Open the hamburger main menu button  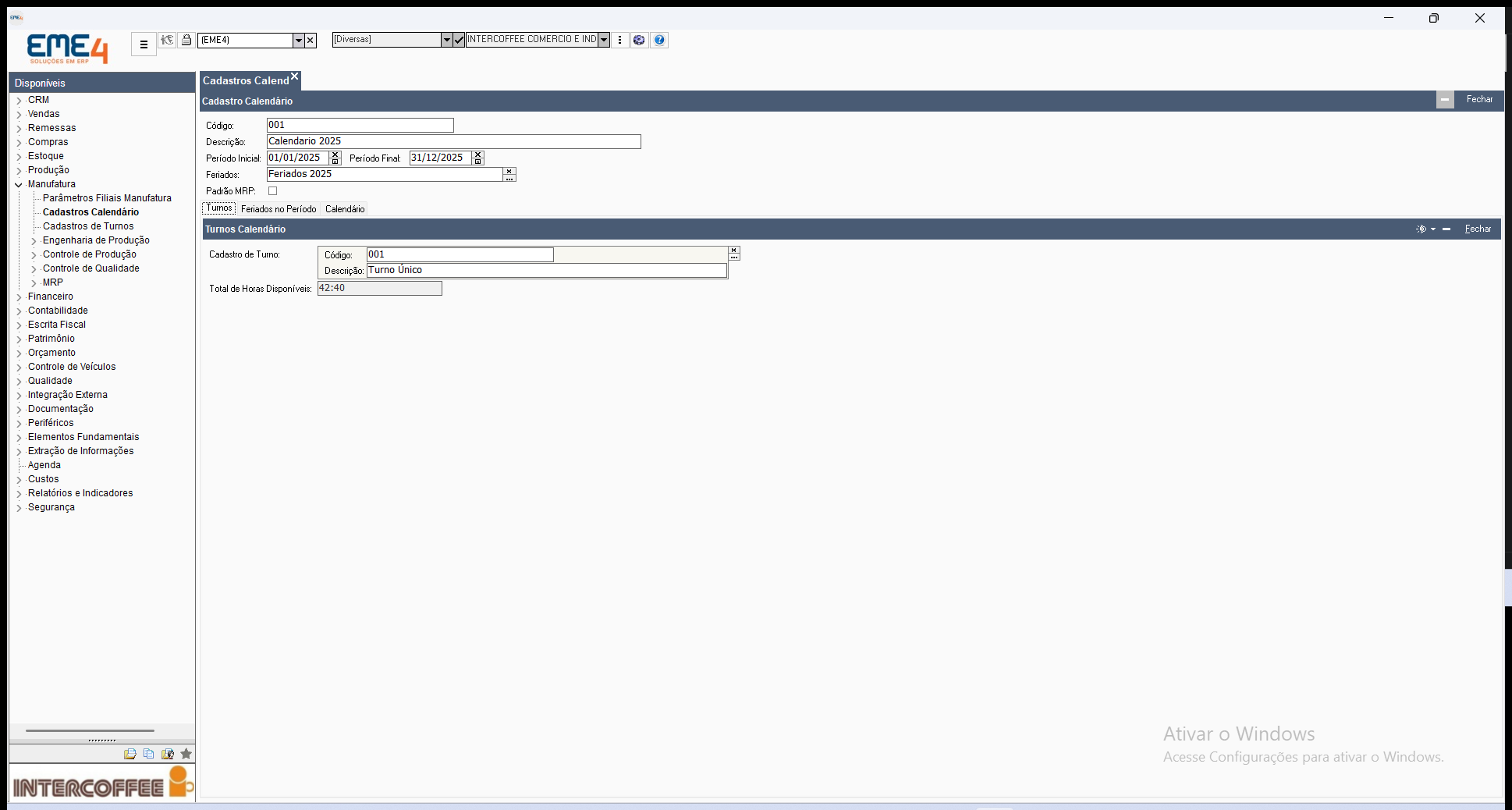tap(144, 44)
